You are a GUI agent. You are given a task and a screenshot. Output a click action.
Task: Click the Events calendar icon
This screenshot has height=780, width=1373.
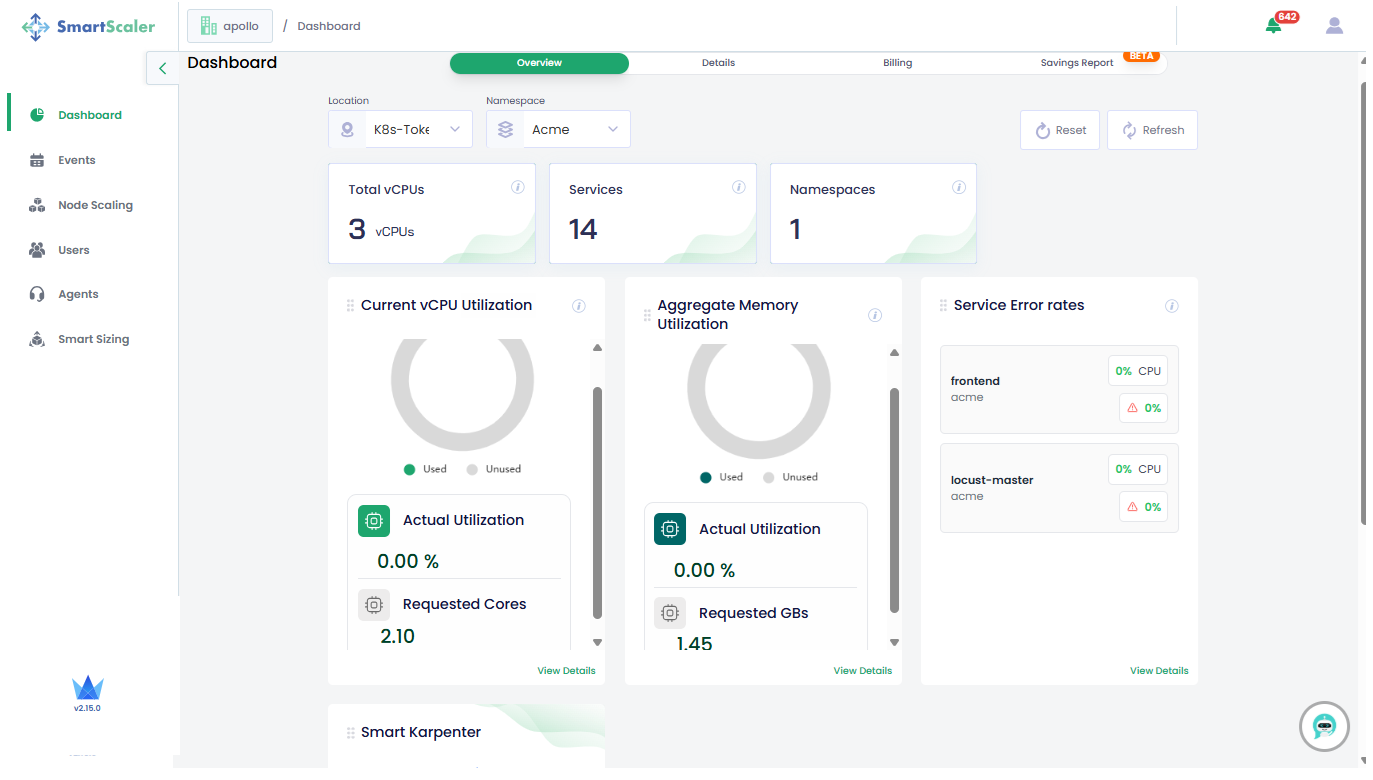(x=37, y=160)
